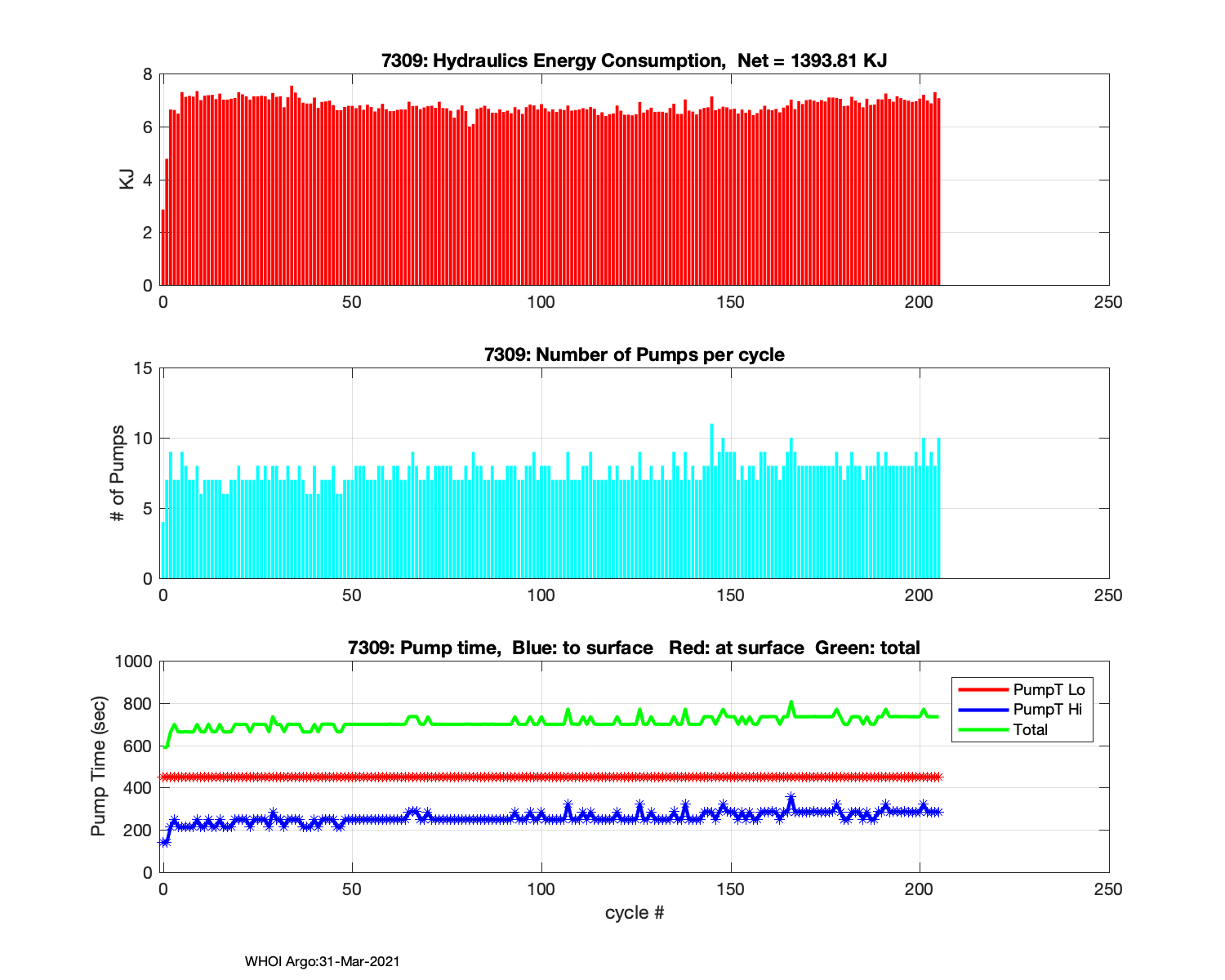This screenshot has height=980, width=1225.
Task: Click the red line swatch in legend
Action: (983, 690)
